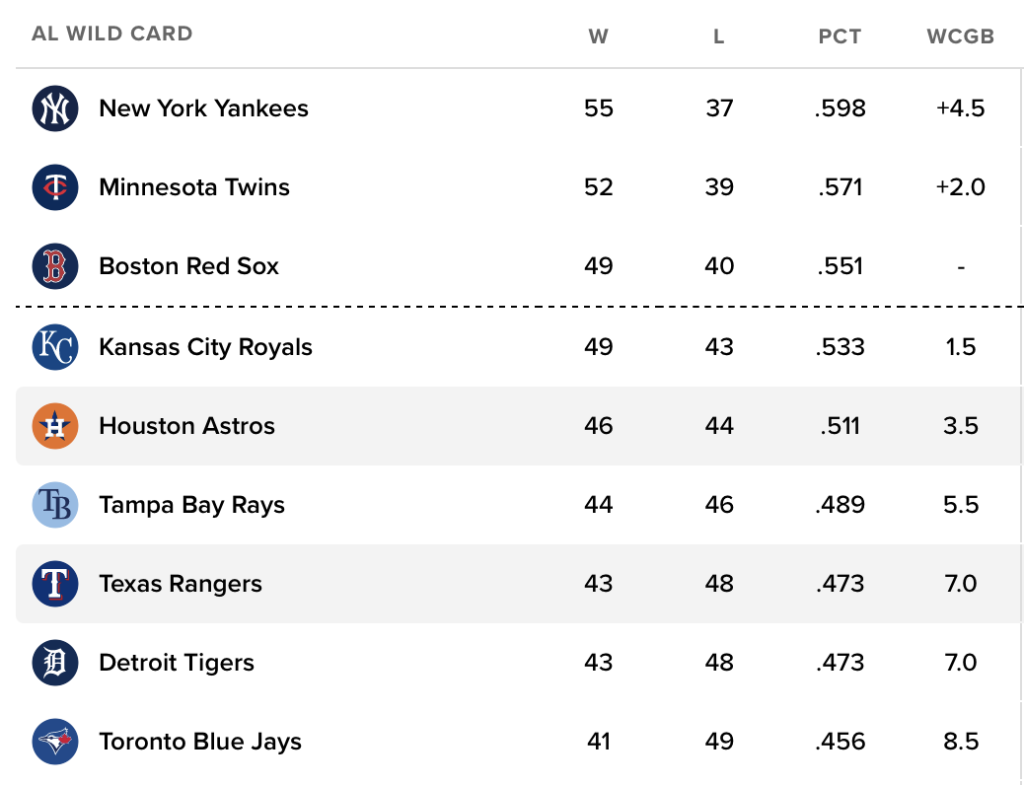Click the Detroit Tigers logo
The image size is (1024, 785).
tap(55, 663)
